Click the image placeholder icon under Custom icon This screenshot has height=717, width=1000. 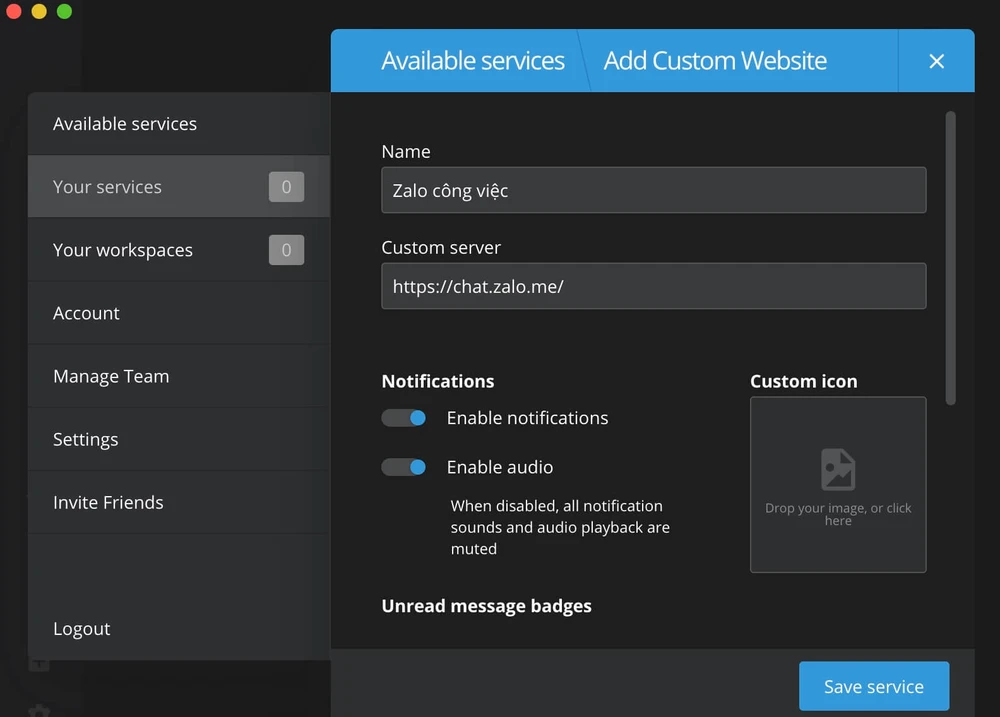(838, 469)
